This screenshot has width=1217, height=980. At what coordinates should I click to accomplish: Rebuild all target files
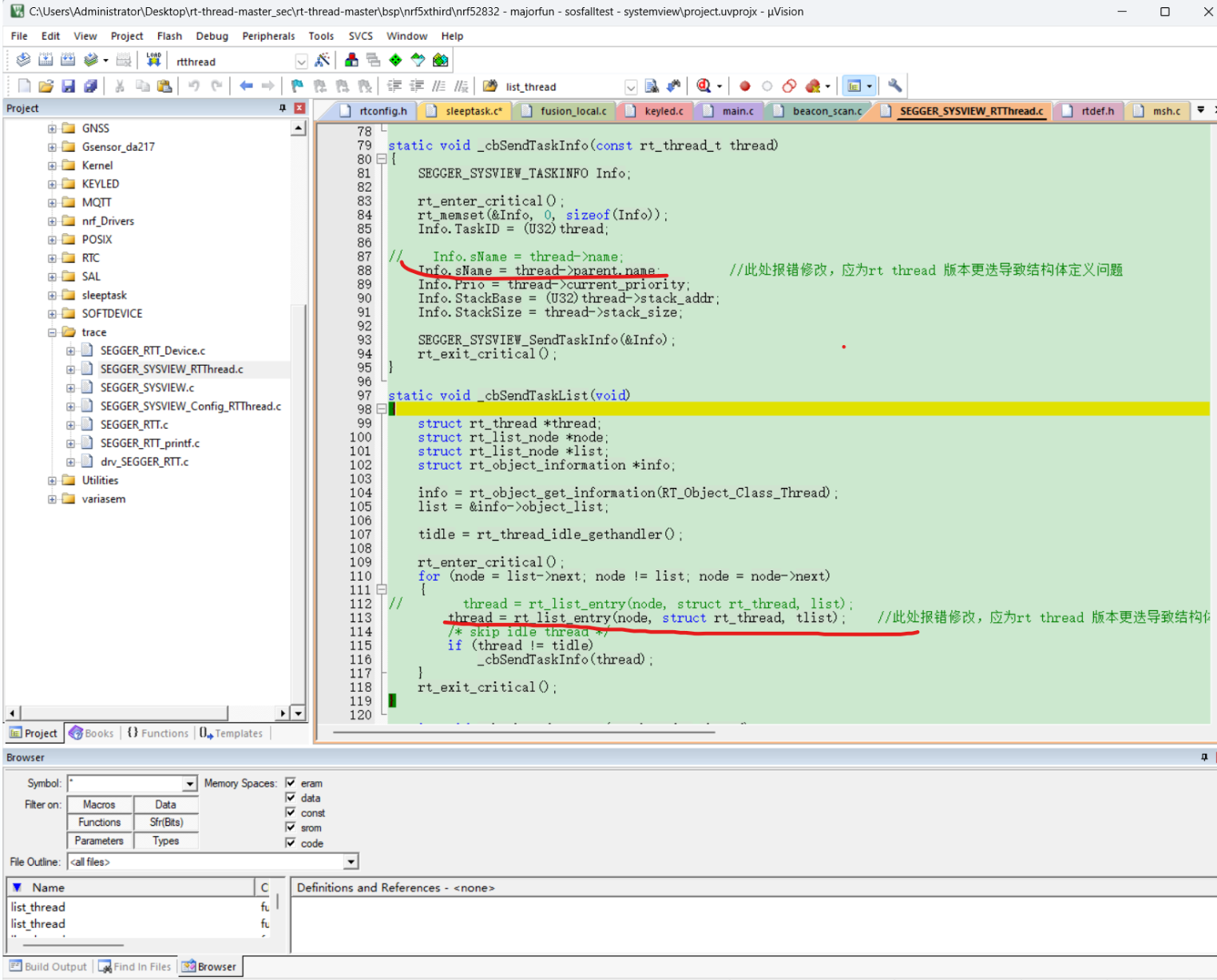click(69, 60)
